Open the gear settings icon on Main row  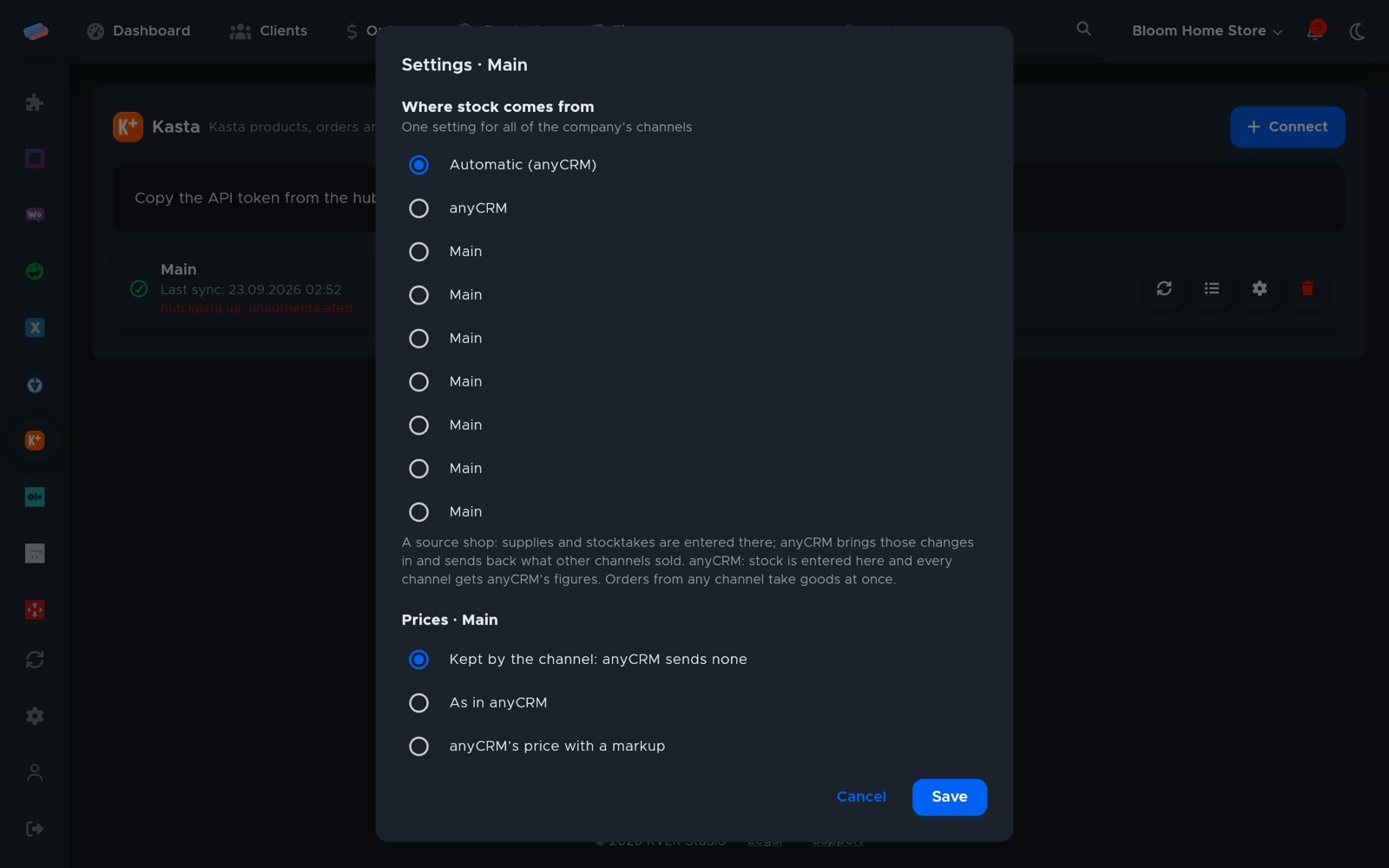(1260, 288)
